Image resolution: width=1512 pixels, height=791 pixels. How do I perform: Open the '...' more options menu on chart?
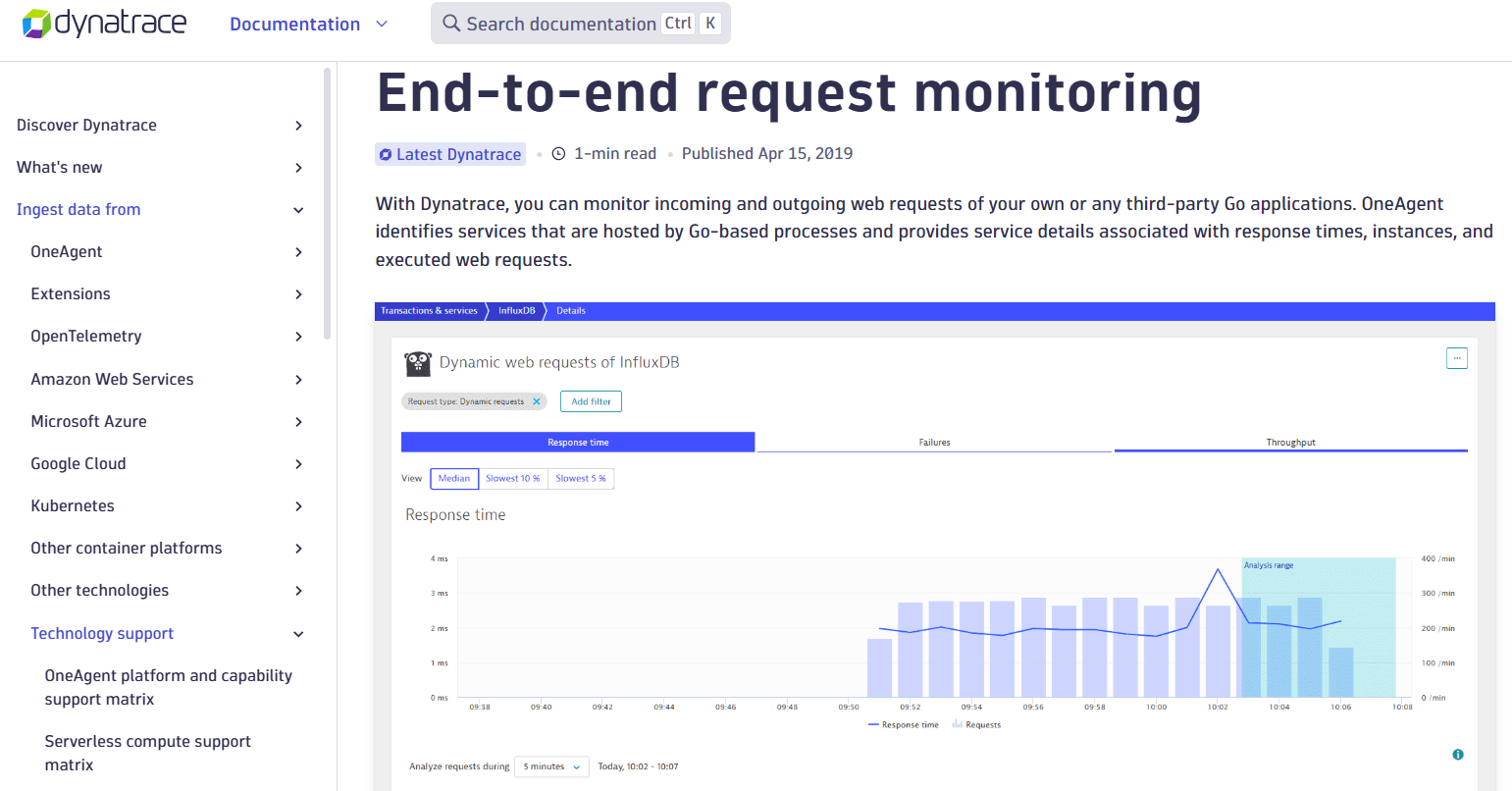[1456, 357]
